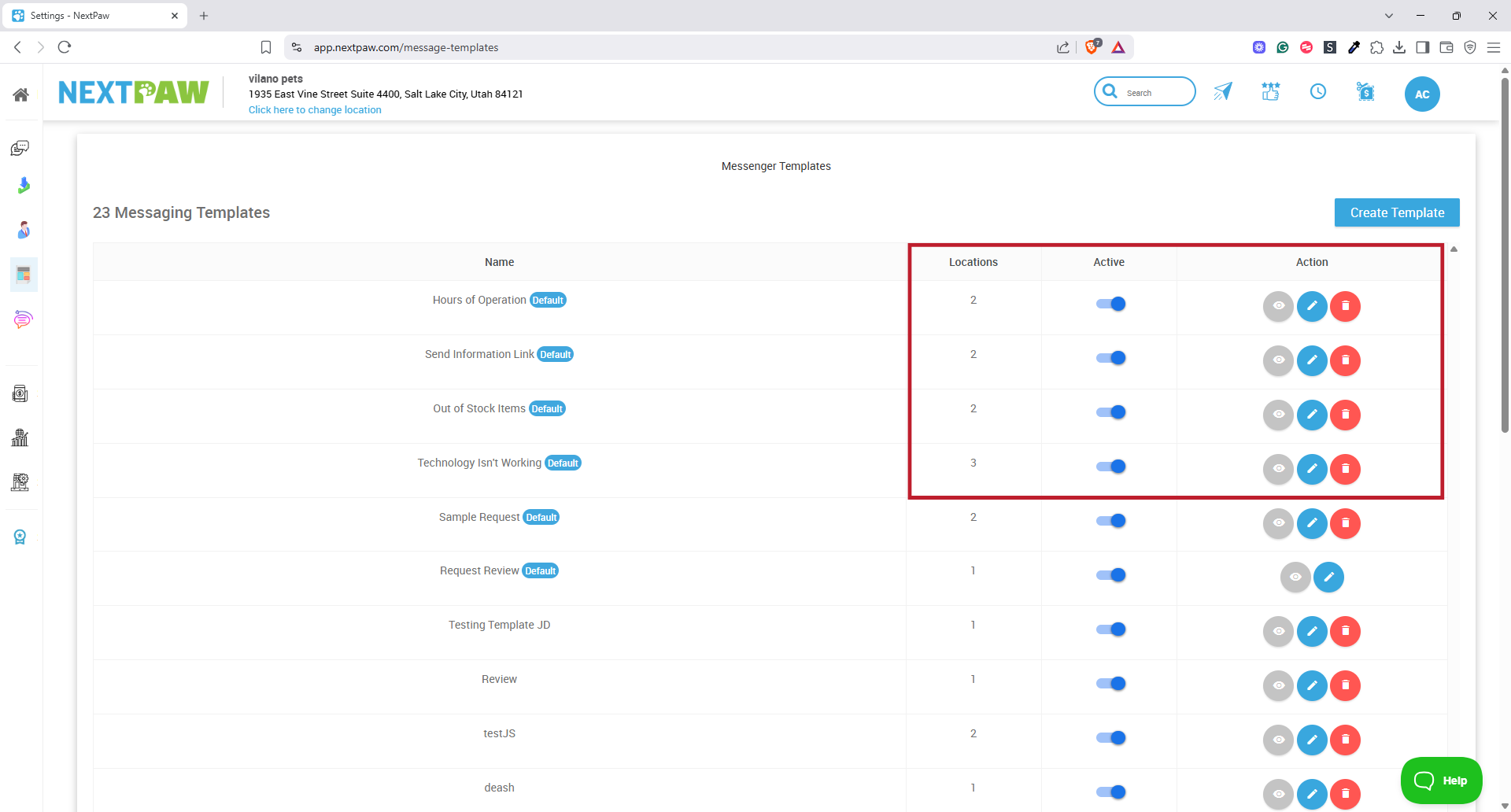Click the Search input field
This screenshot has height=812, width=1511.
tap(1145, 92)
